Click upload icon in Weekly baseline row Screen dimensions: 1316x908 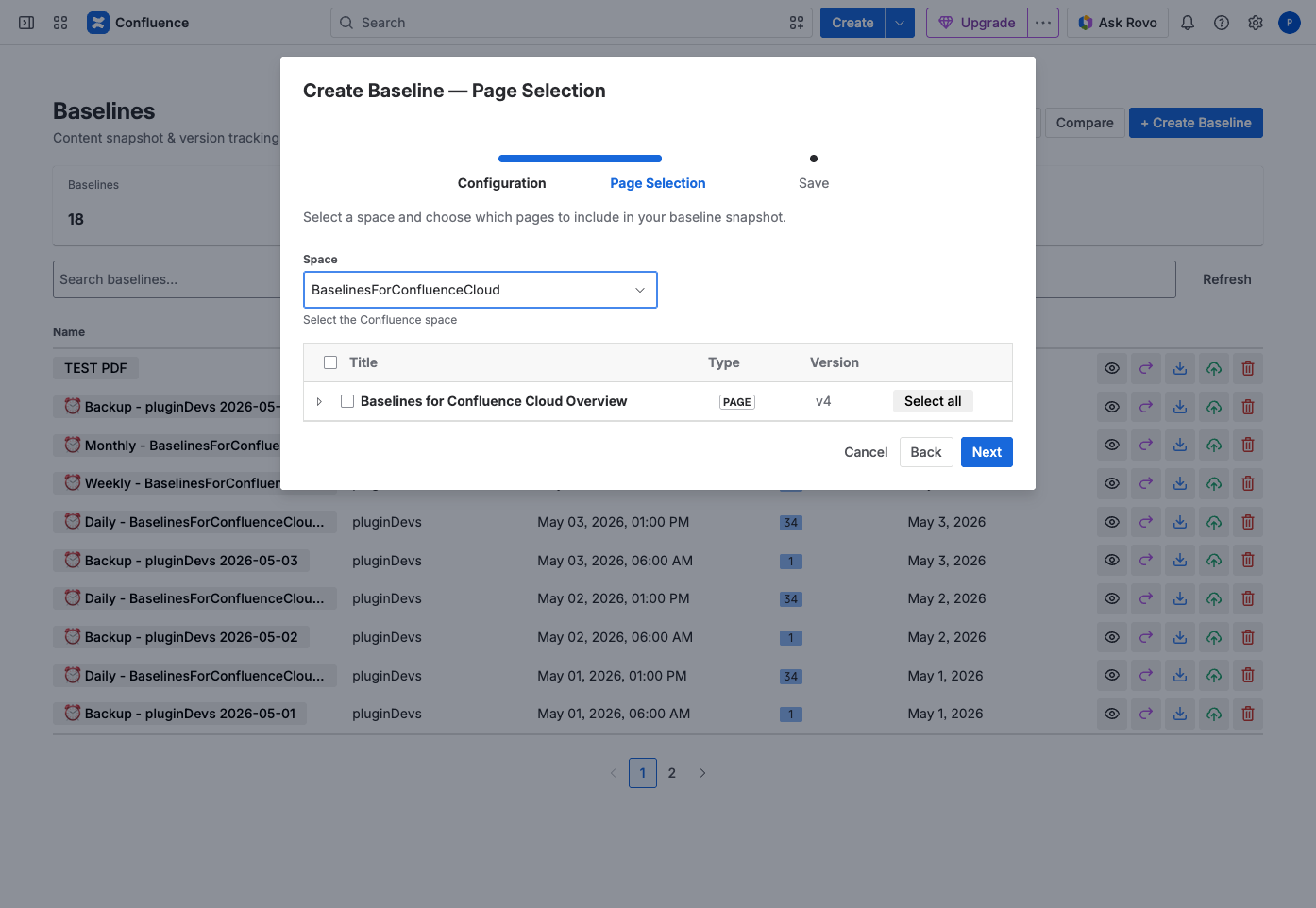click(x=1214, y=483)
